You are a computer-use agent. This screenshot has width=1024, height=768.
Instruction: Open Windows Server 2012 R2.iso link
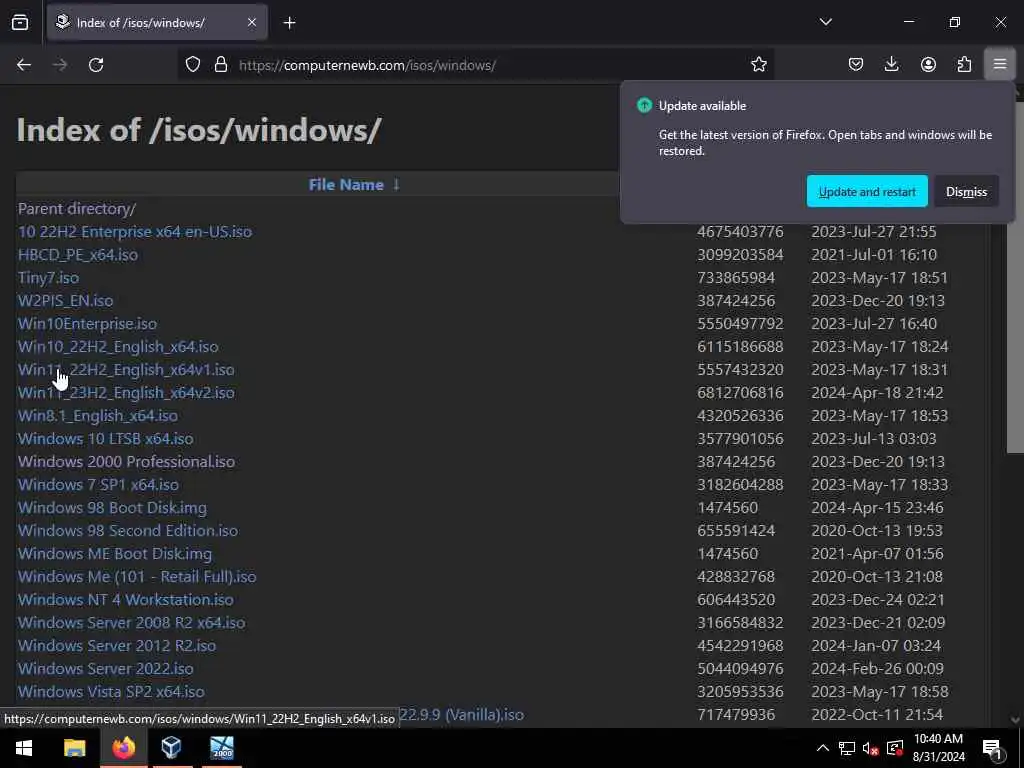[x=117, y=645]
